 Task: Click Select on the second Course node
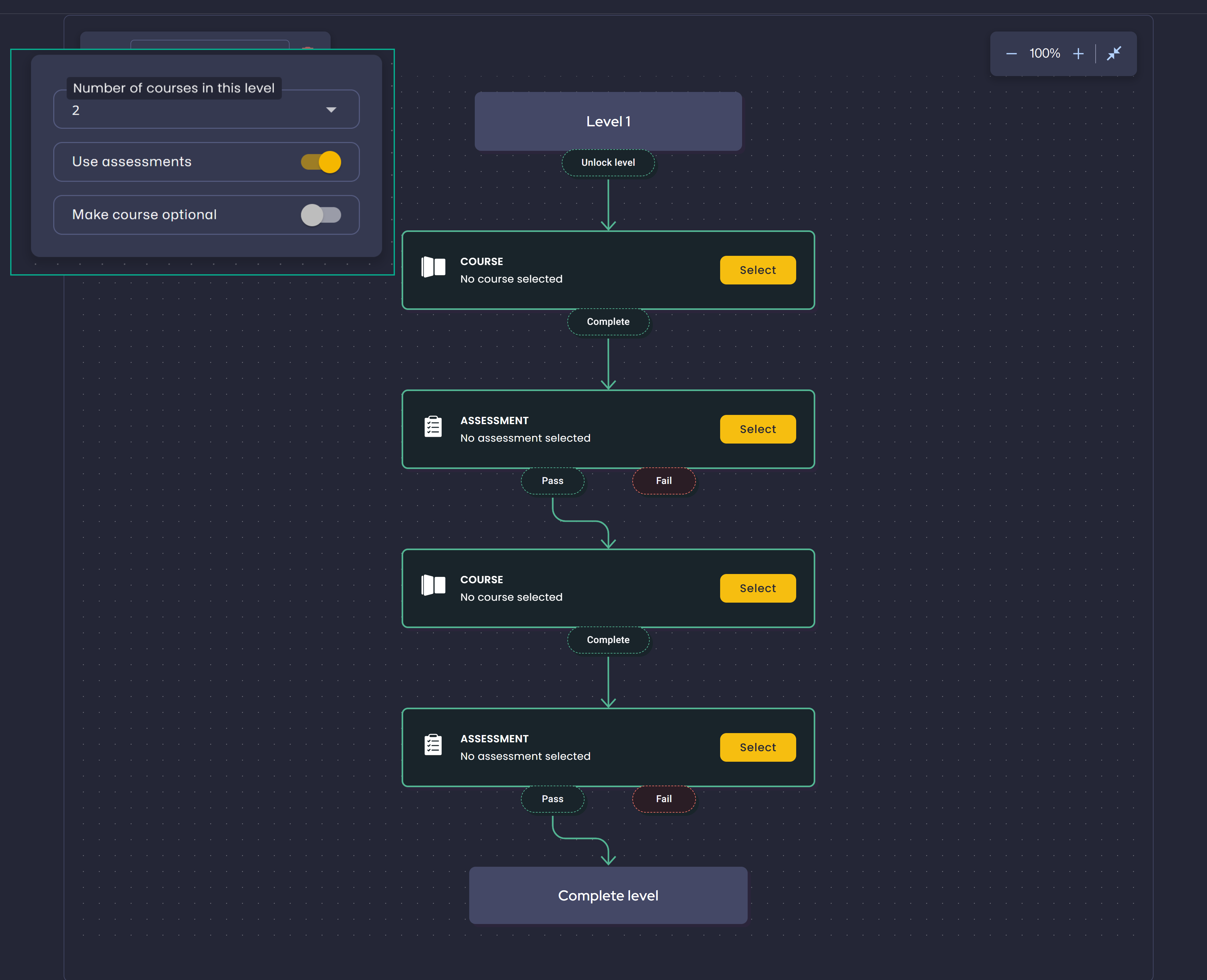tap(757, 588)
